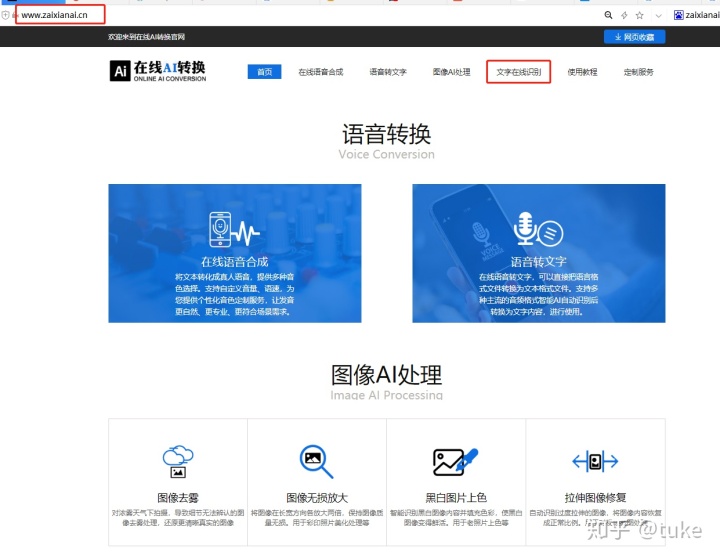Click the phone voice waveform icon
Viewport: 720px width, 559px height.
click(234, 230)
